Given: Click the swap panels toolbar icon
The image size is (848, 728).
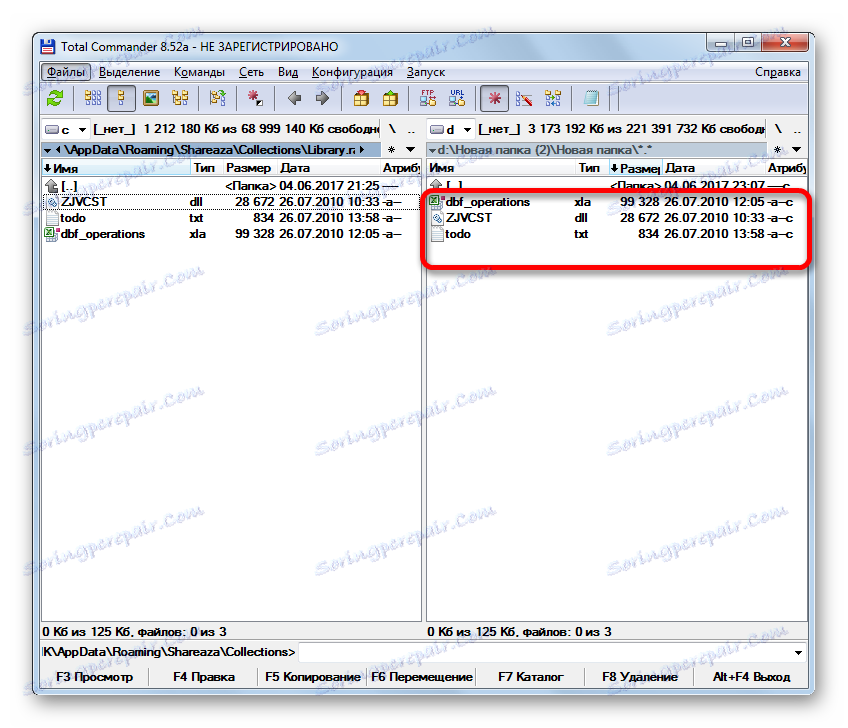Looking at the screenshot, I should 217,98.
